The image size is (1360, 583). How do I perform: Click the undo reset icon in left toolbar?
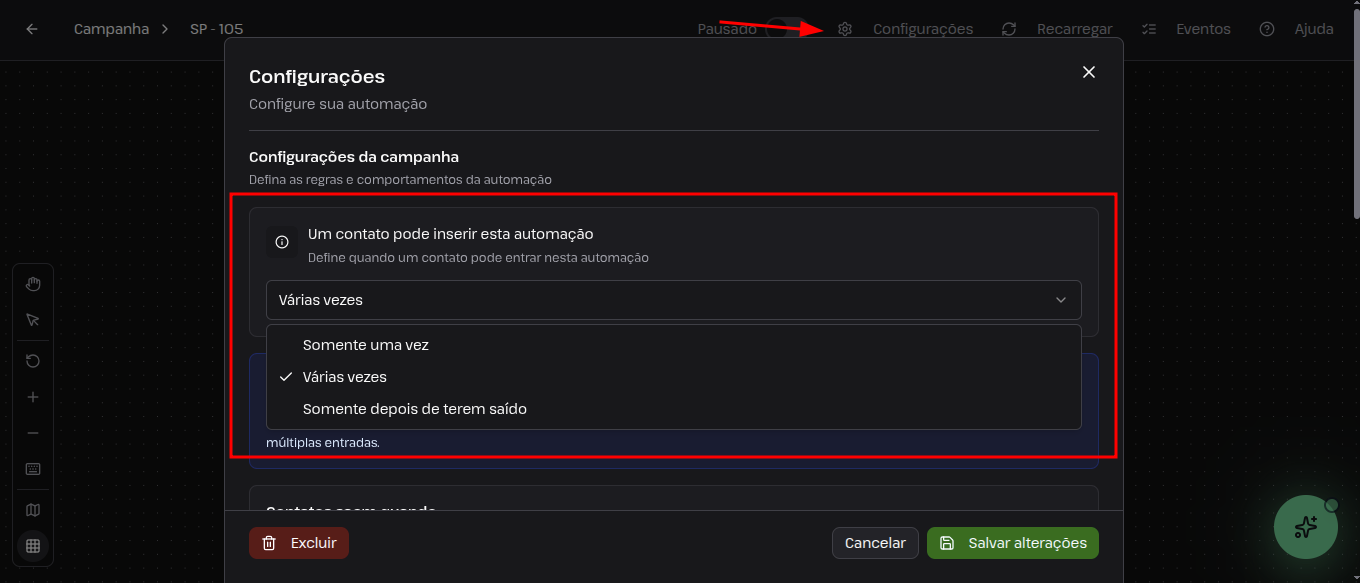(x=33, y=361)
